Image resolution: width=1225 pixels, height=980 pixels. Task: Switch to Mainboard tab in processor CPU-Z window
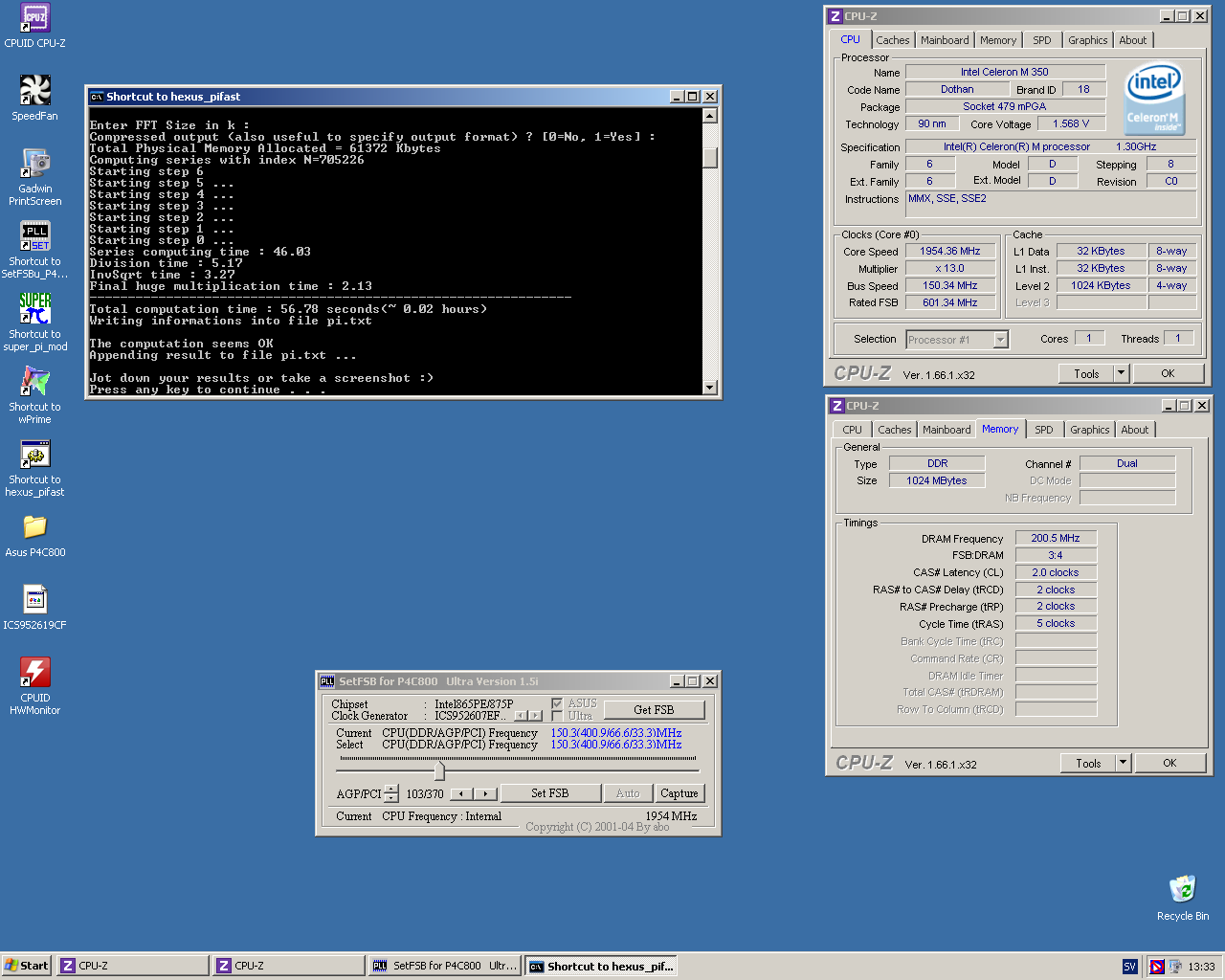pyautogui.click(x=945, y=40)
